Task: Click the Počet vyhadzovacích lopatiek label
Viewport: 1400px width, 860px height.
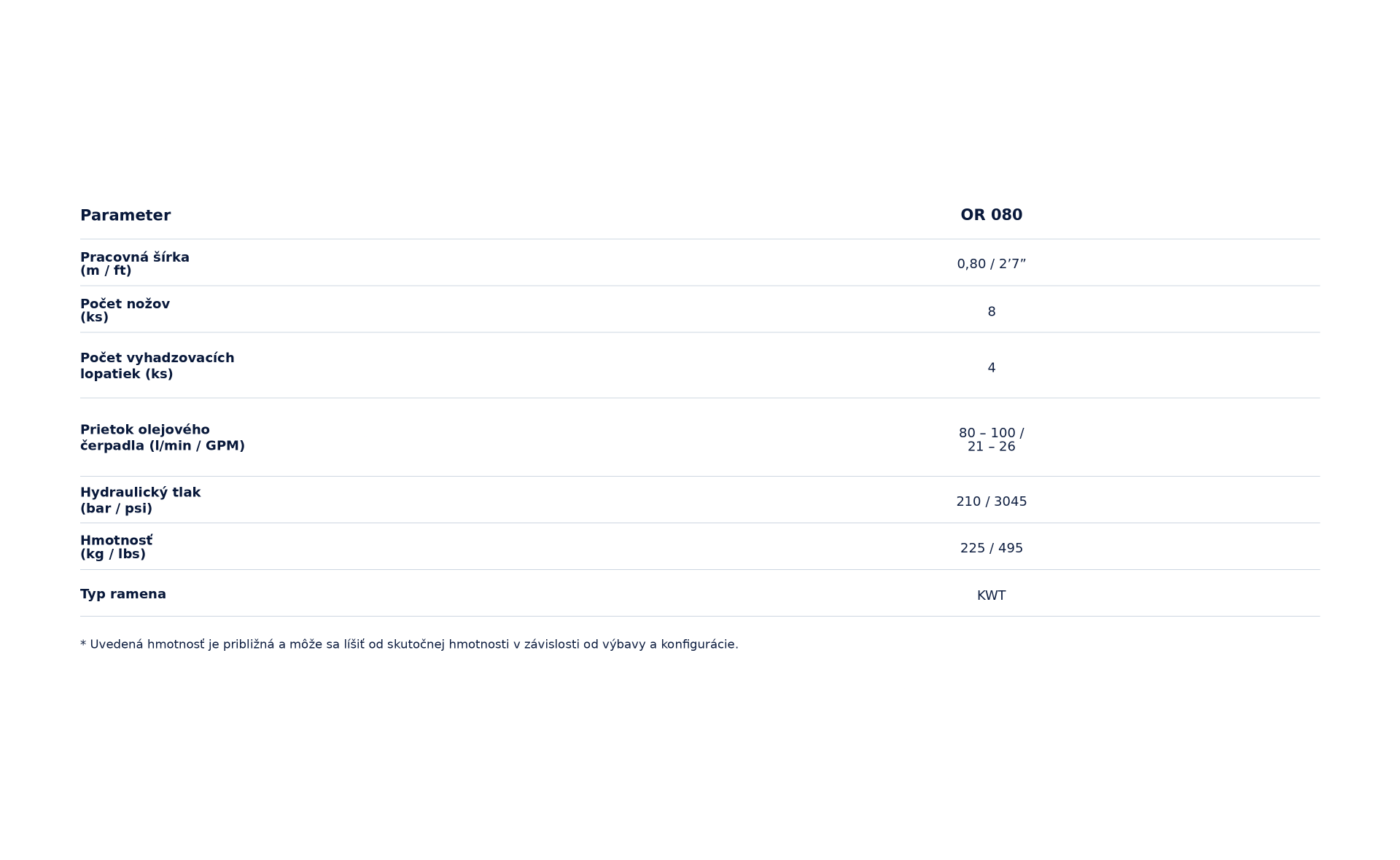Action: pyautogui.click(x=157, y=366)
